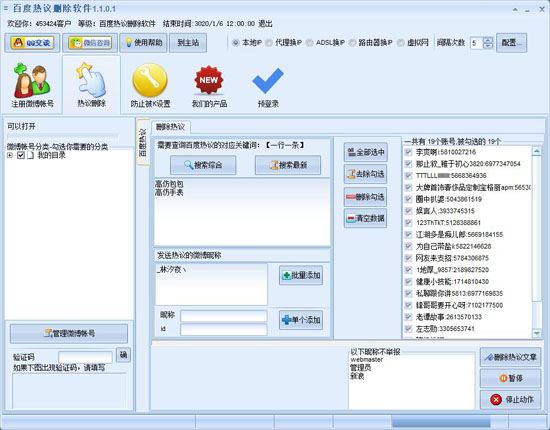Image resolution: width=550 pixels, height=430 pixels.
Task: Uncheck the 娱富人 account checkbox
Action: tap(408, 211)
